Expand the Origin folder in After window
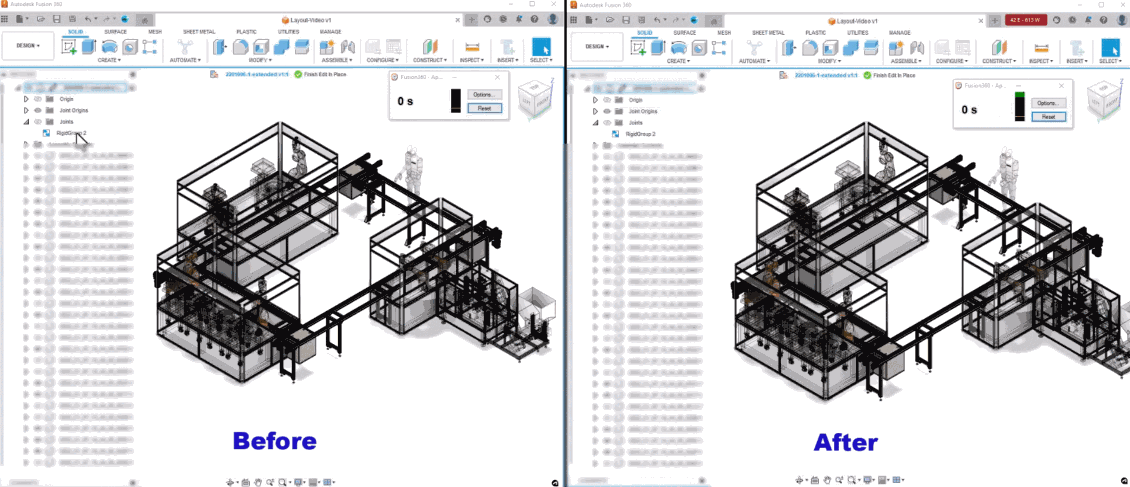1130x487 pixels. point(596,100)
